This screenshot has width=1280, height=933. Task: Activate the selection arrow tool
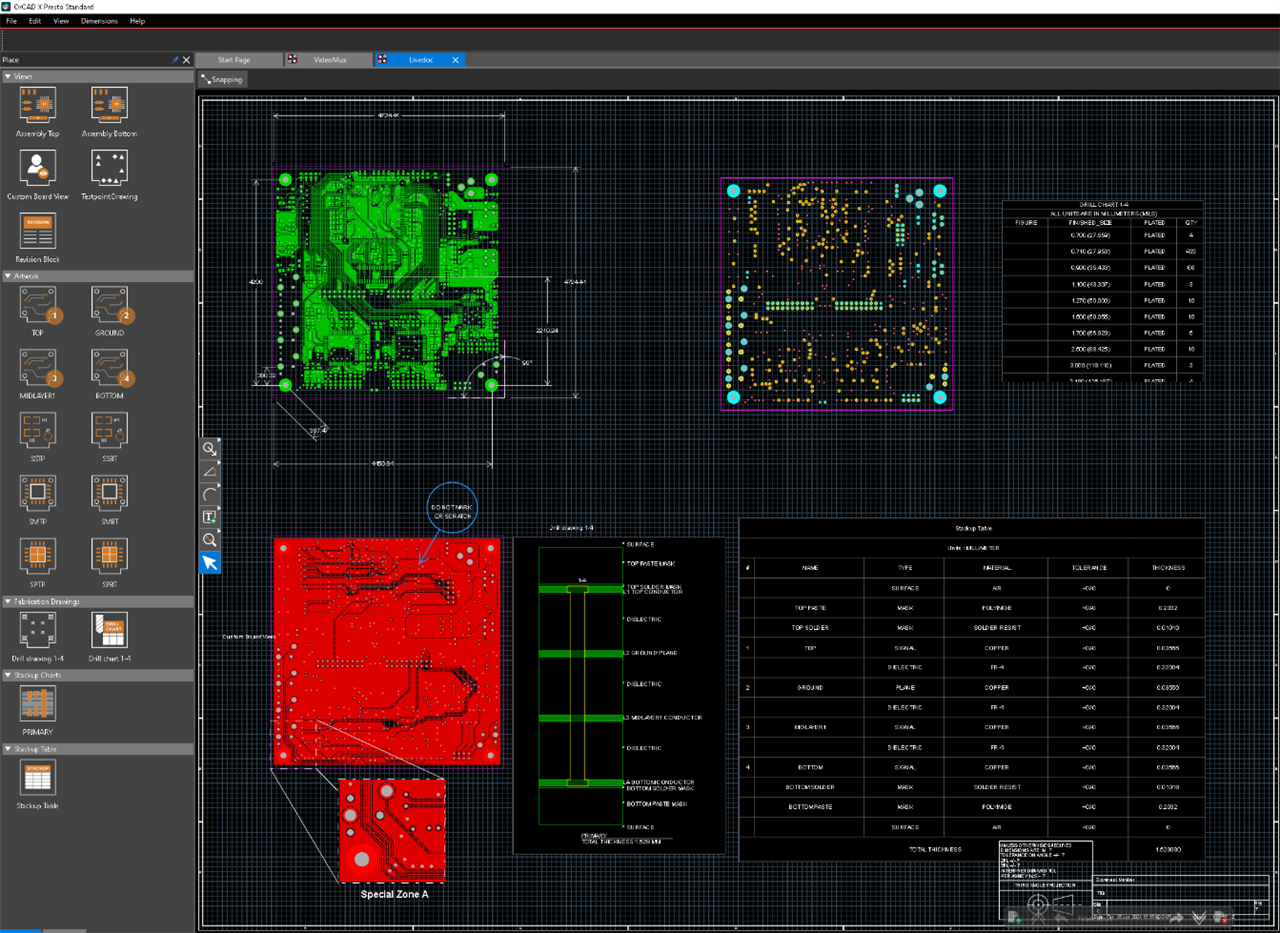click(x=210, y=563)
